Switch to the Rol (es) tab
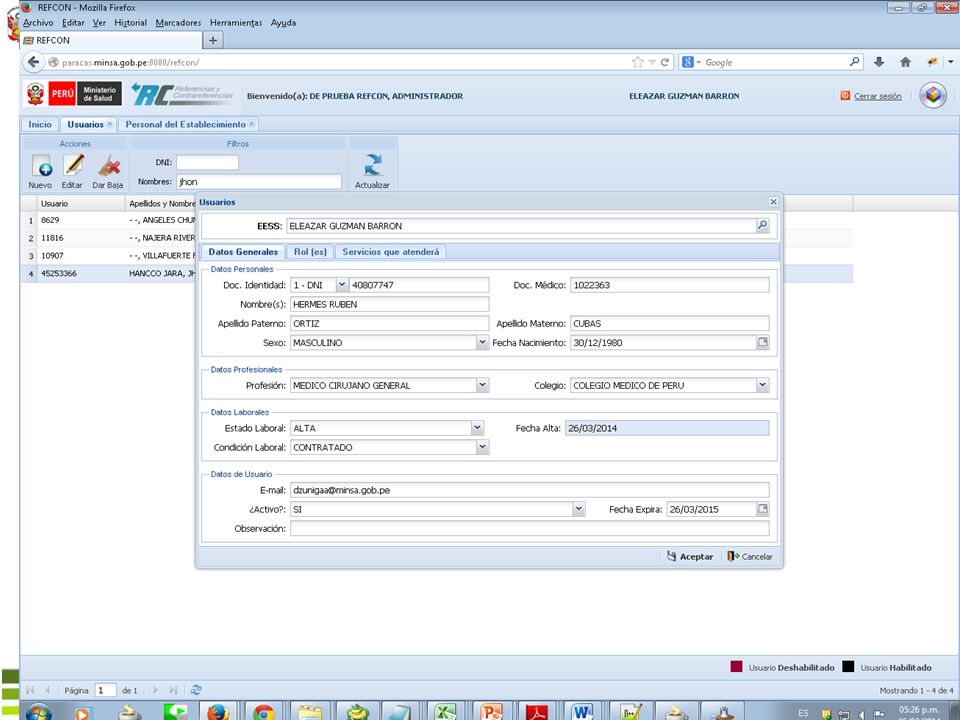Screen dimensions: 960x720 click(x=310, y=252)
